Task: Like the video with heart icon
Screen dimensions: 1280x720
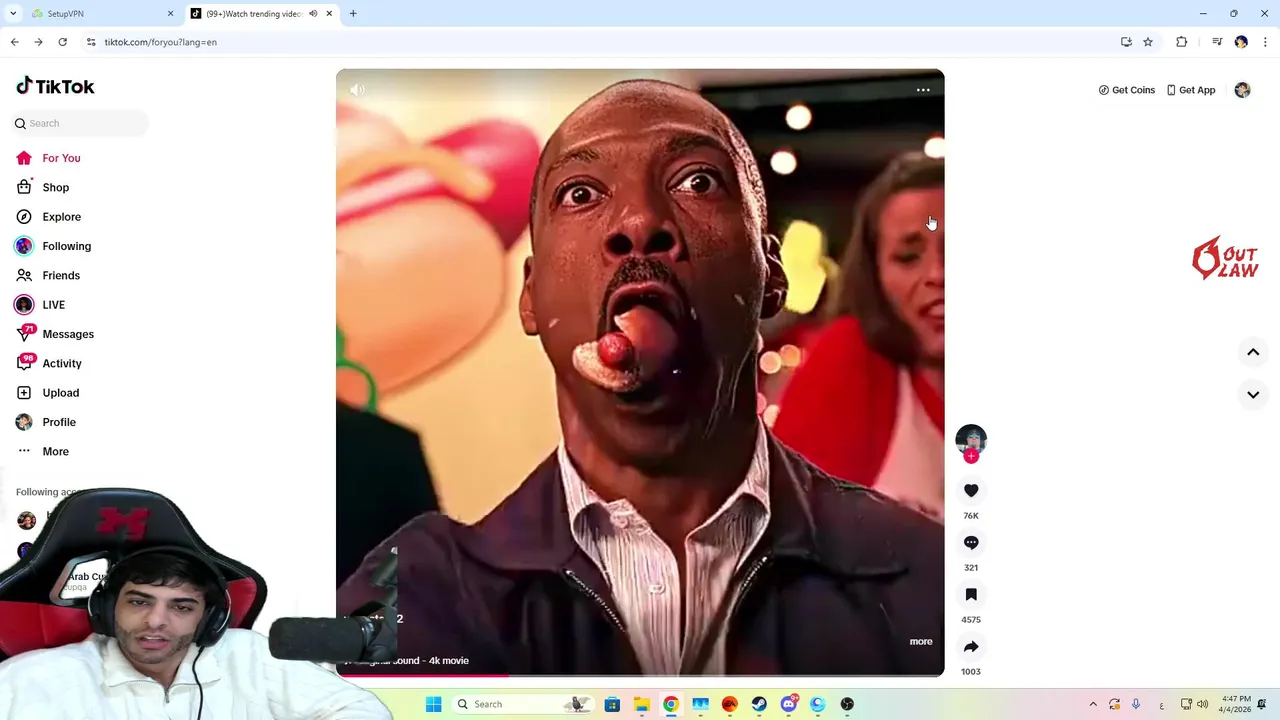Action: (x=971, y=490)
